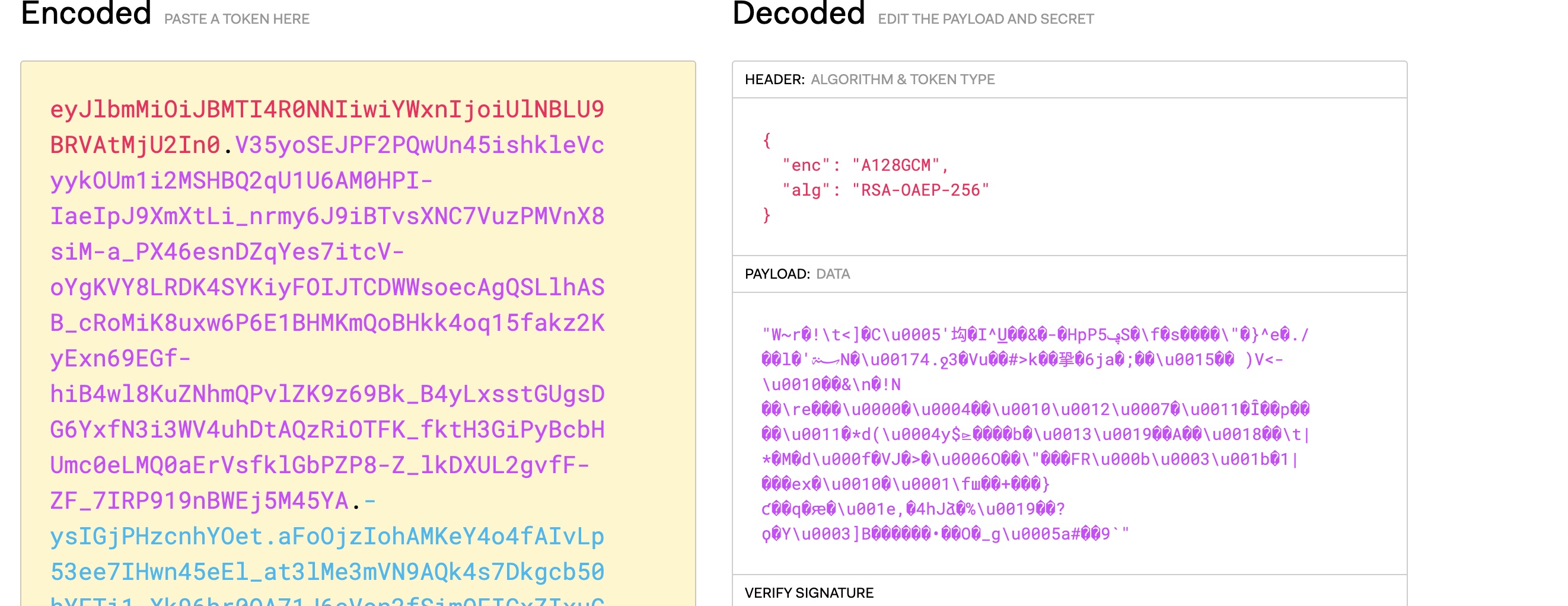Viewport: 1568px width, 606px height.
Task: Click the PAYLOAD: DATA section label
Action: pos(798,274)
